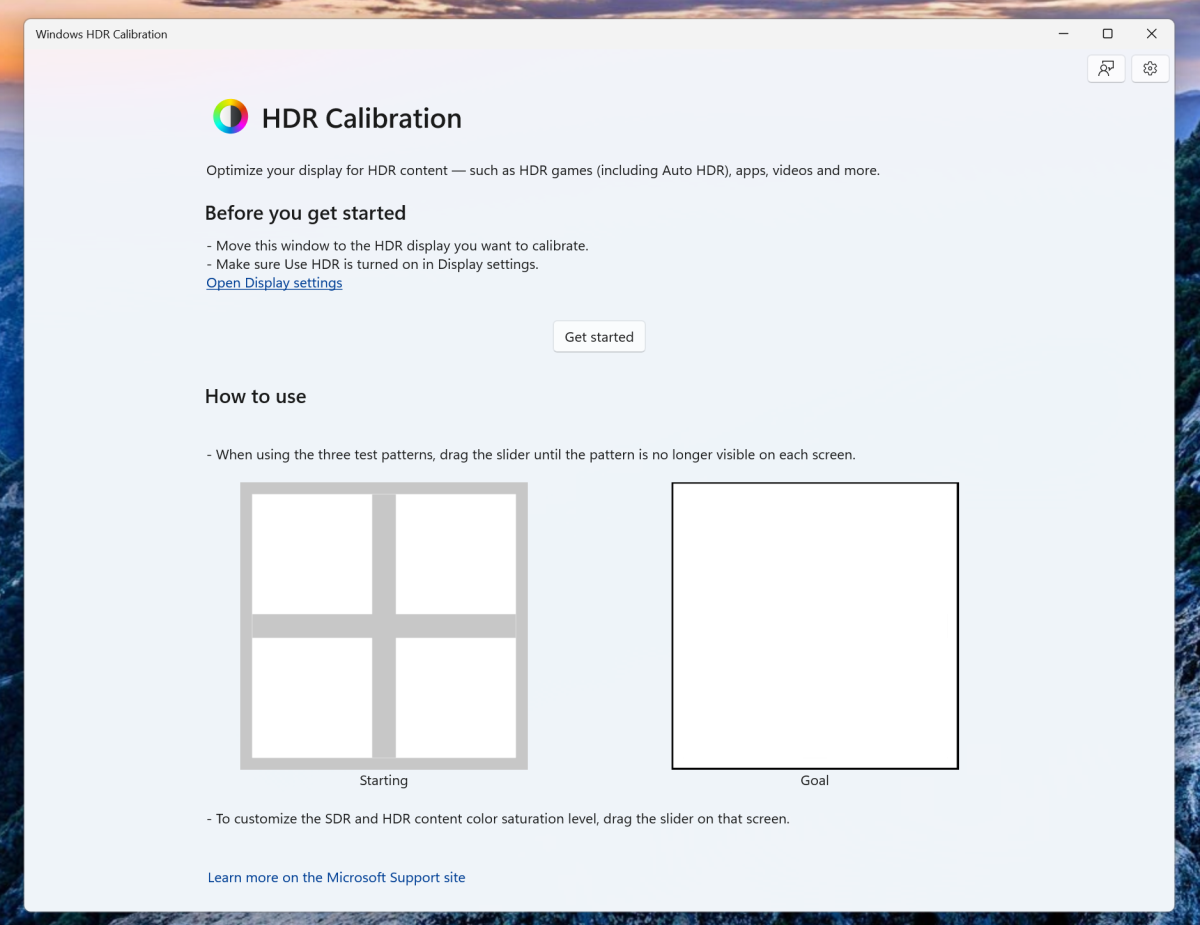Click the Windows HDR Calibration title bar text
Image resolution: width=1200 pixels, height=925 pixels.
pos(102,34)
